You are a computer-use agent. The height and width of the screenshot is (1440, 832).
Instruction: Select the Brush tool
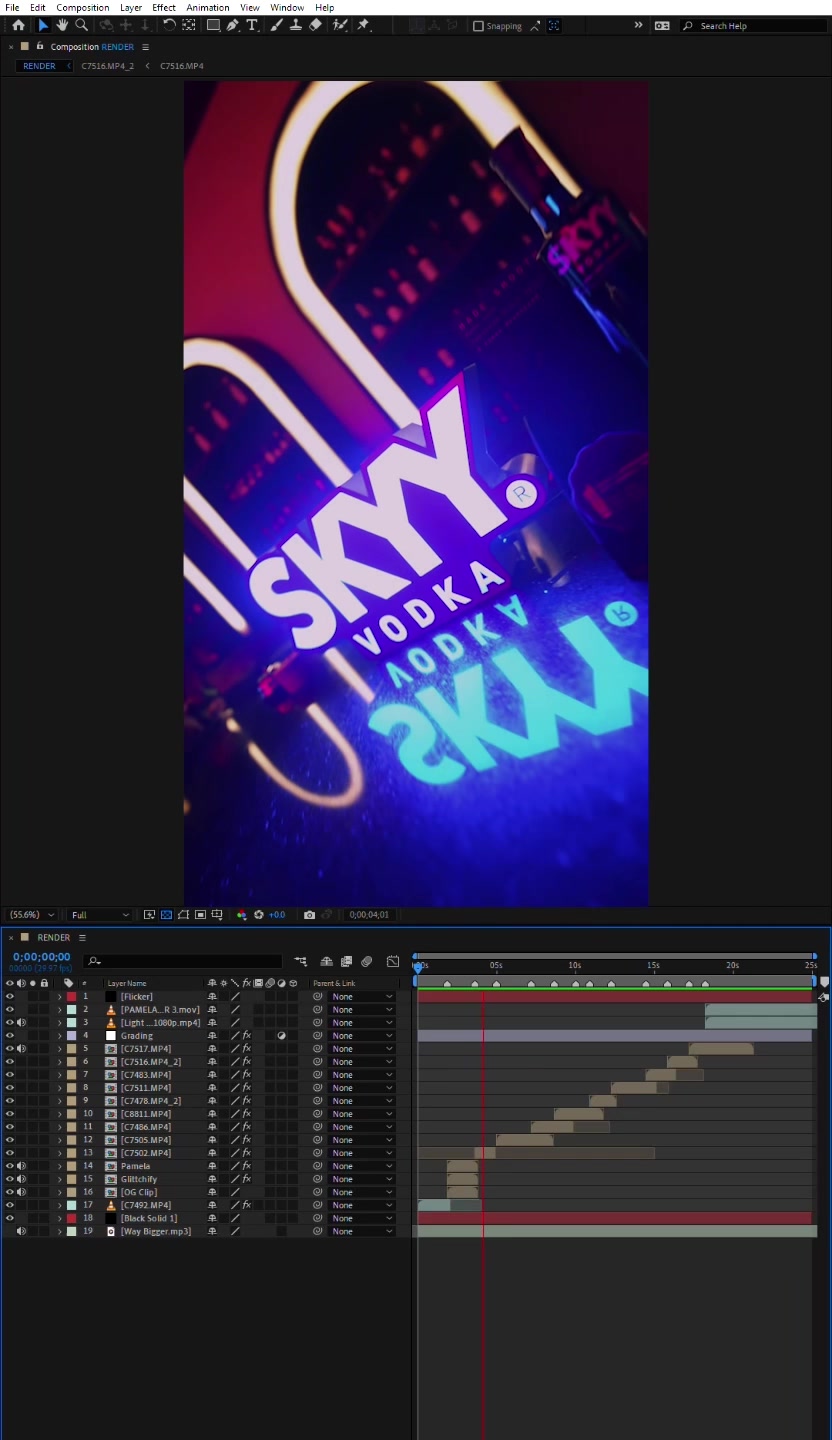276,25
